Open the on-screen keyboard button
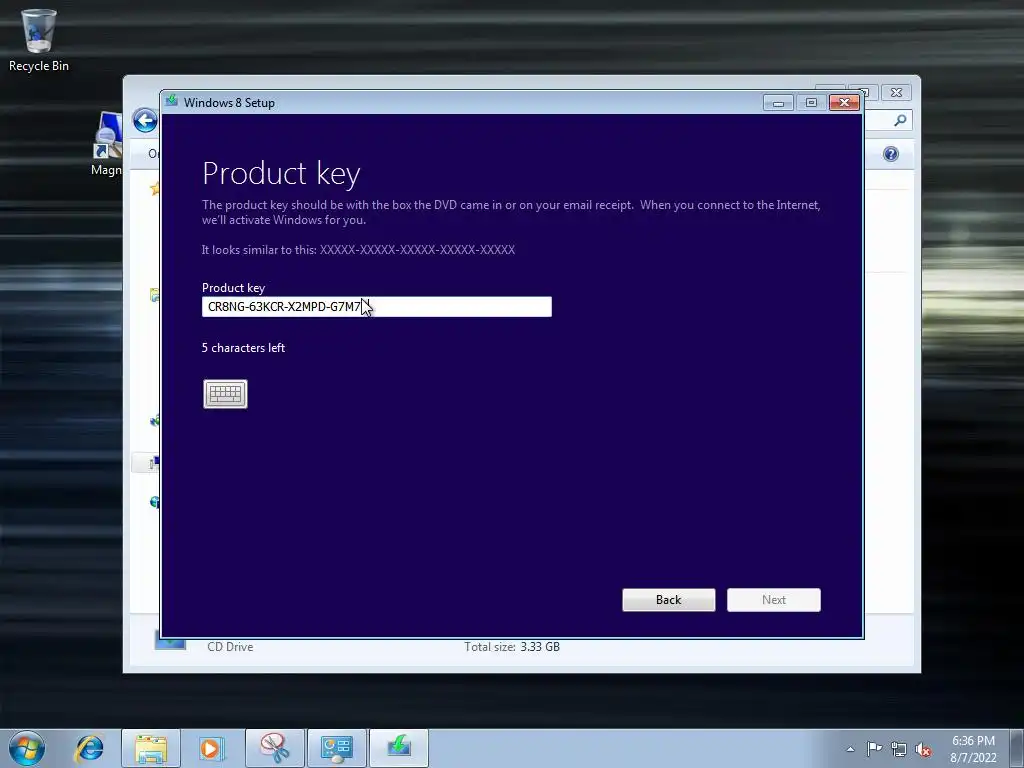 (225, 394)
